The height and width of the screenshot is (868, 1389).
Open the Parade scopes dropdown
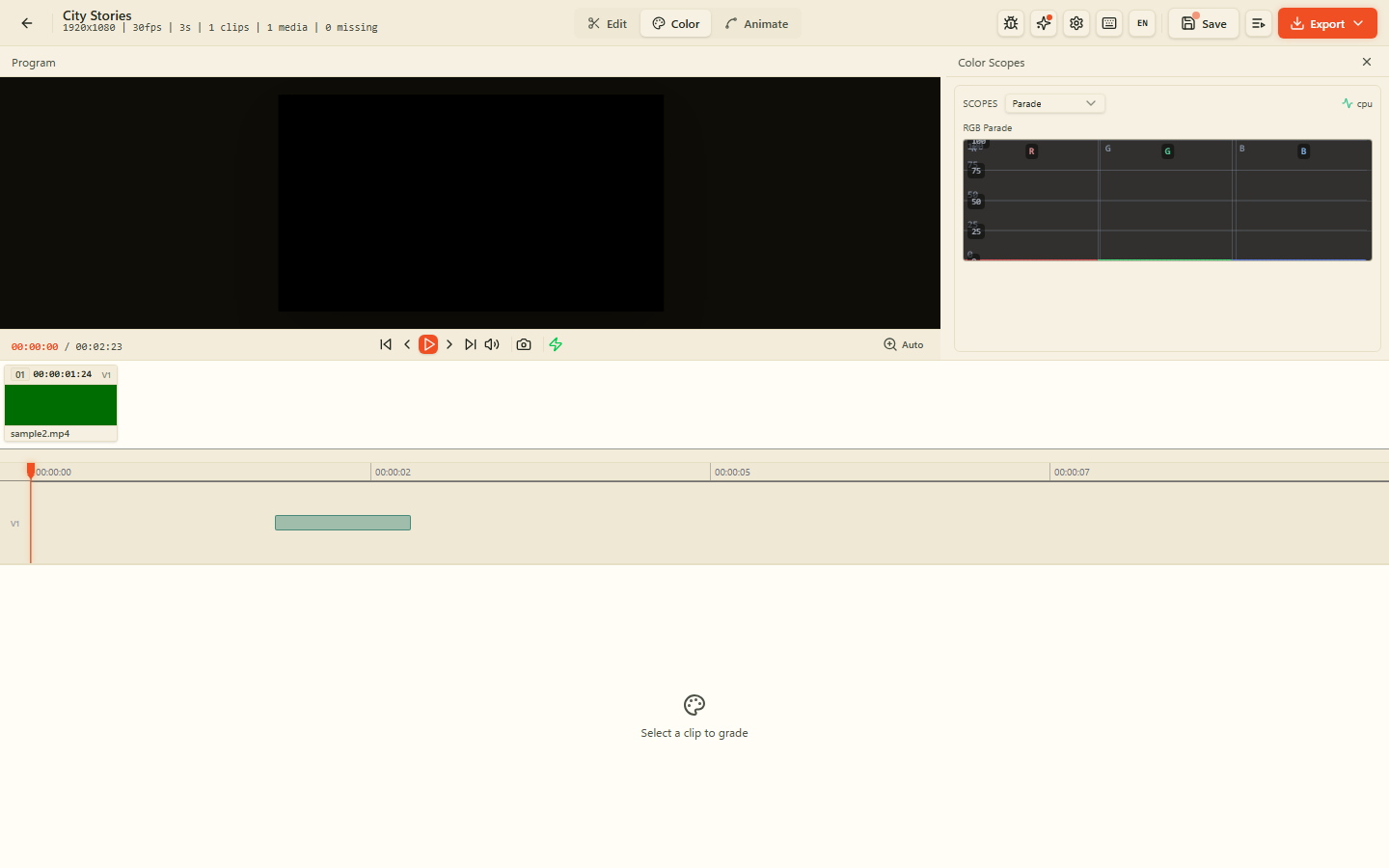1054,103
